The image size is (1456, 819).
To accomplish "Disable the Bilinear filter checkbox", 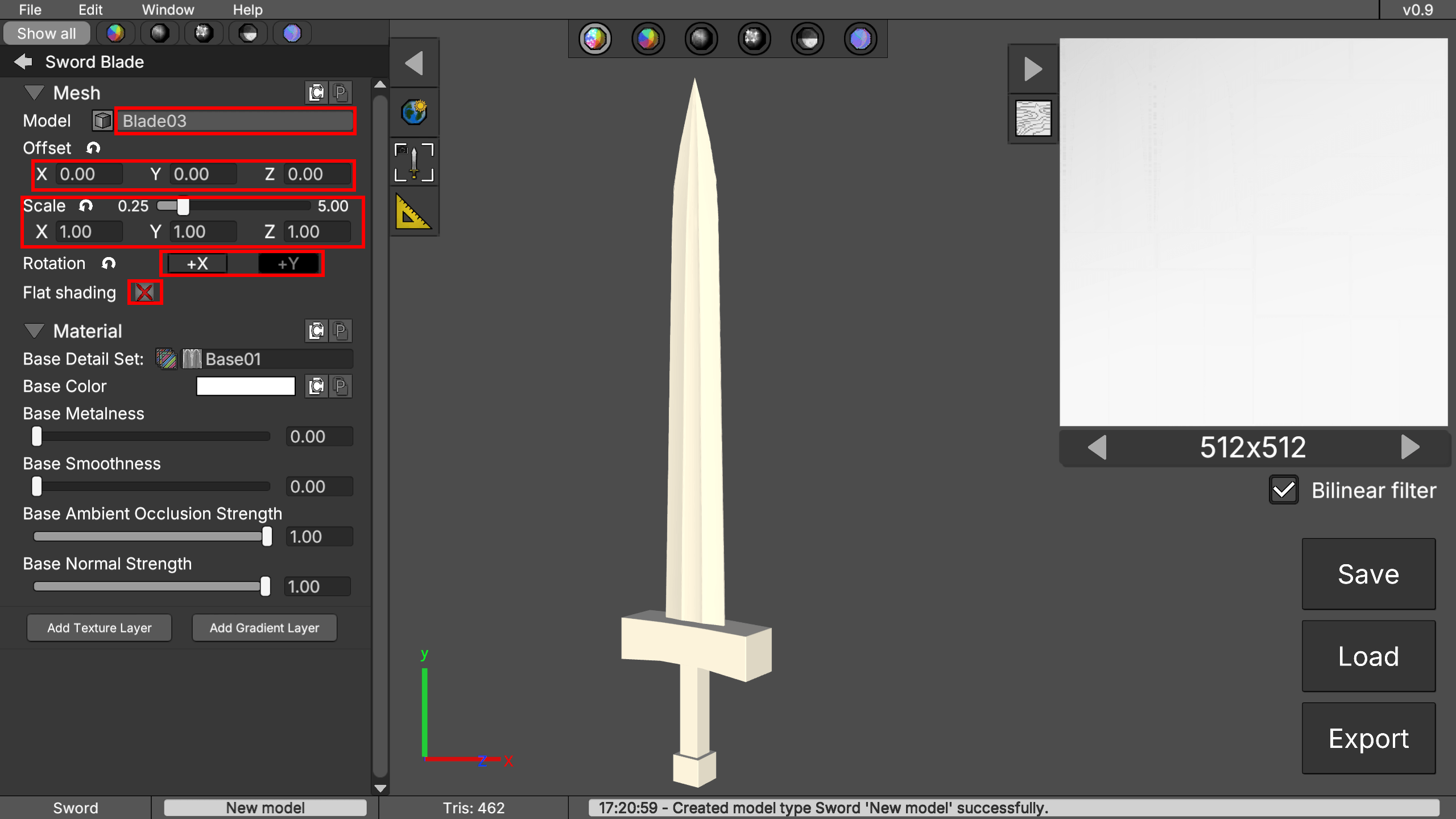I will (1283, 490).
